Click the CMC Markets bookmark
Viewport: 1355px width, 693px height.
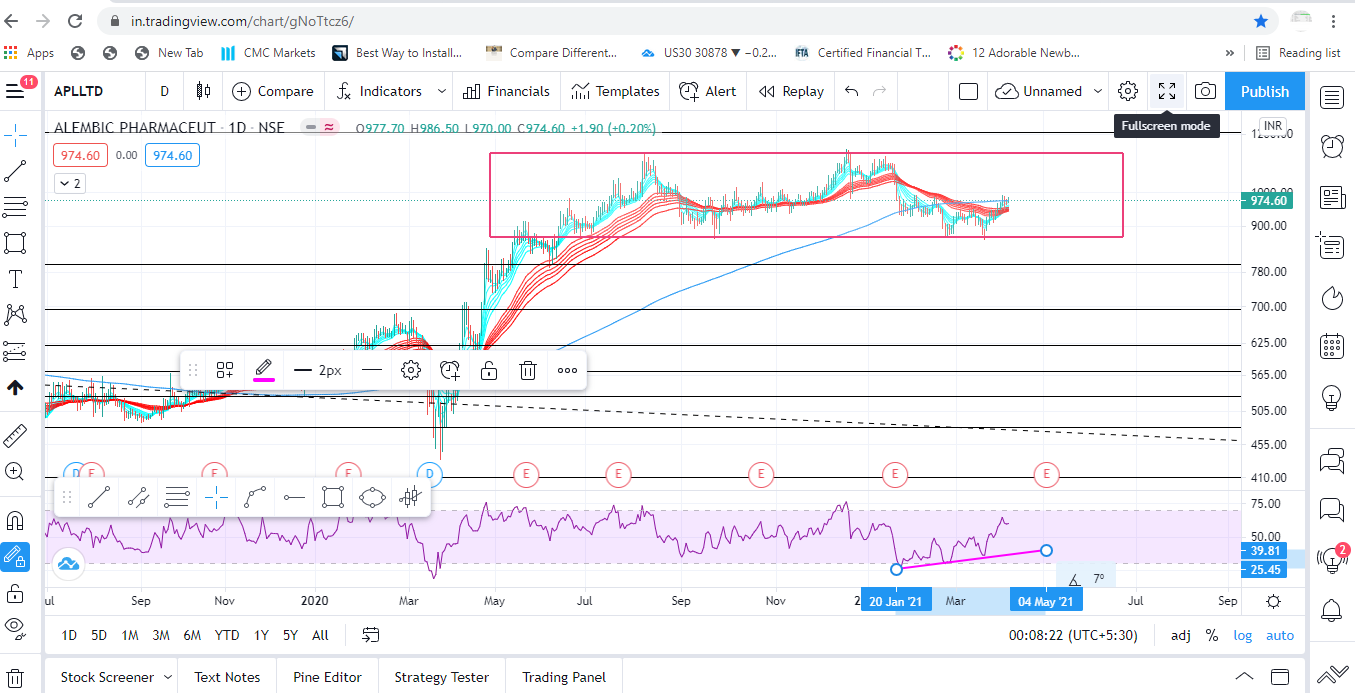[x=268, y=53]
